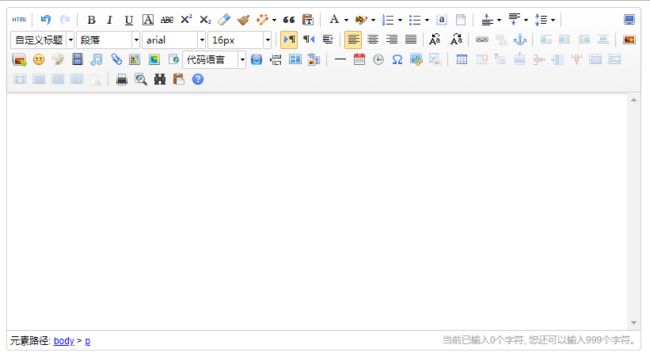650x360 pixels.
Task: Click the p element path link
Action: coord(87,341)
